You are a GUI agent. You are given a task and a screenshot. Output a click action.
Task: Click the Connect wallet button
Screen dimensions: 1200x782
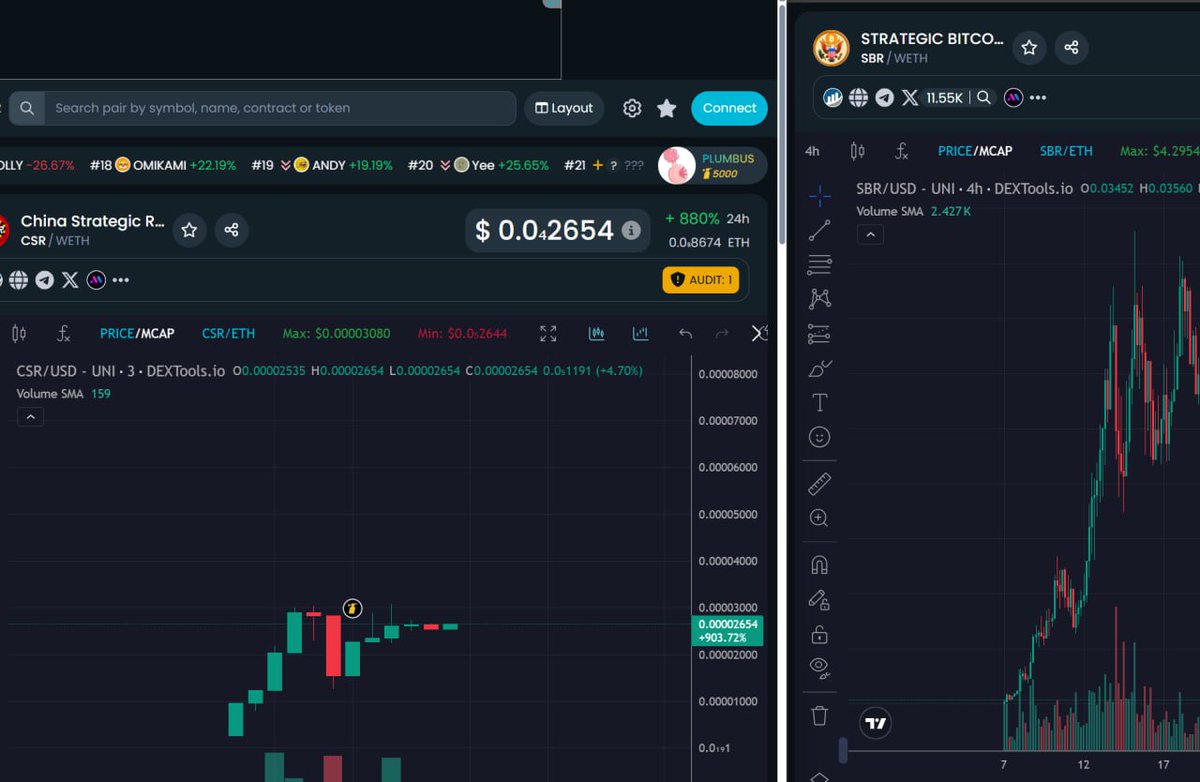click(729, 108)
